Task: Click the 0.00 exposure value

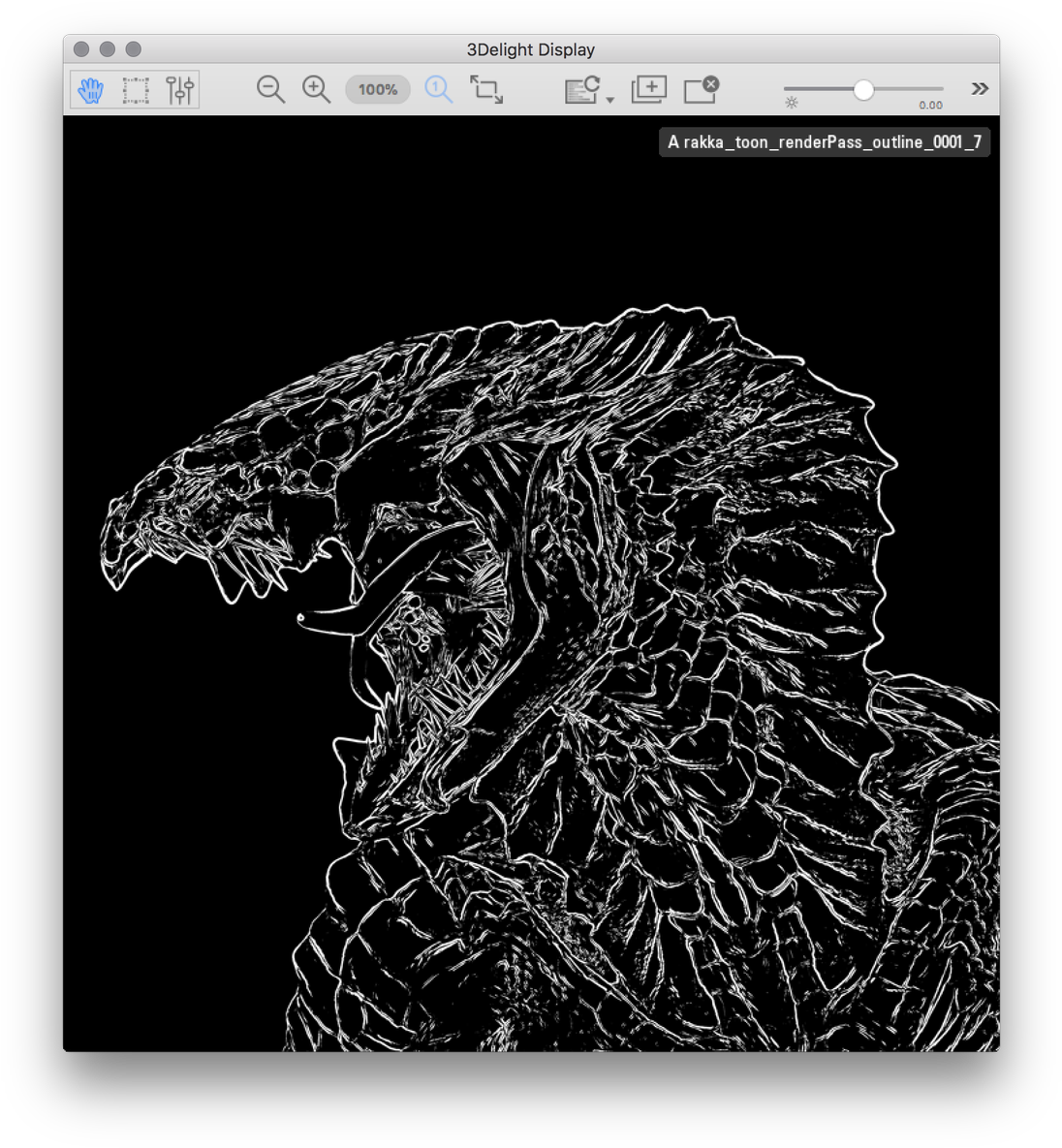Action: point(930,105)
